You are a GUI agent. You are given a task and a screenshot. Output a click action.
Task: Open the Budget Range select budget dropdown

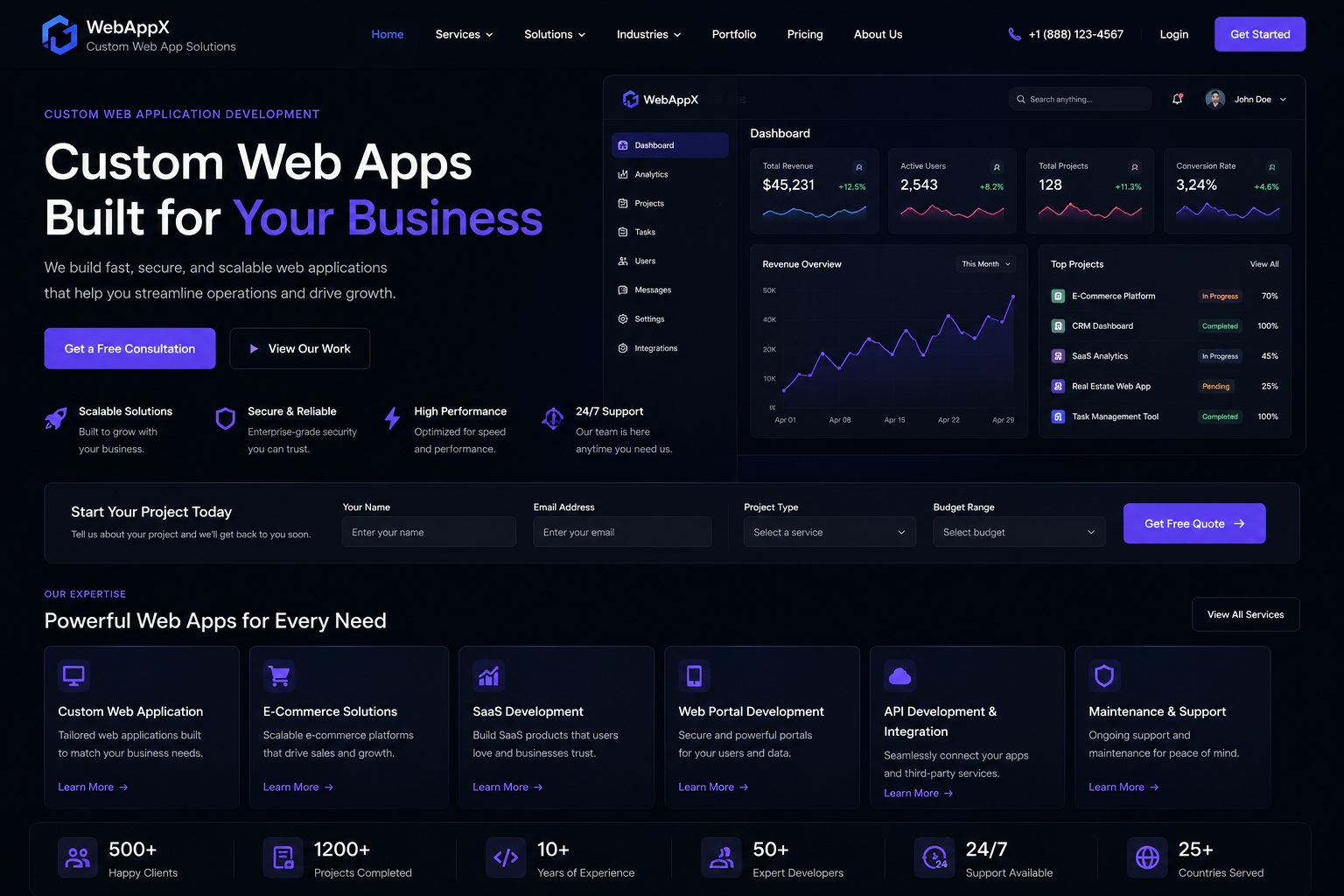pyautogui.click(x=1019, y=532)
